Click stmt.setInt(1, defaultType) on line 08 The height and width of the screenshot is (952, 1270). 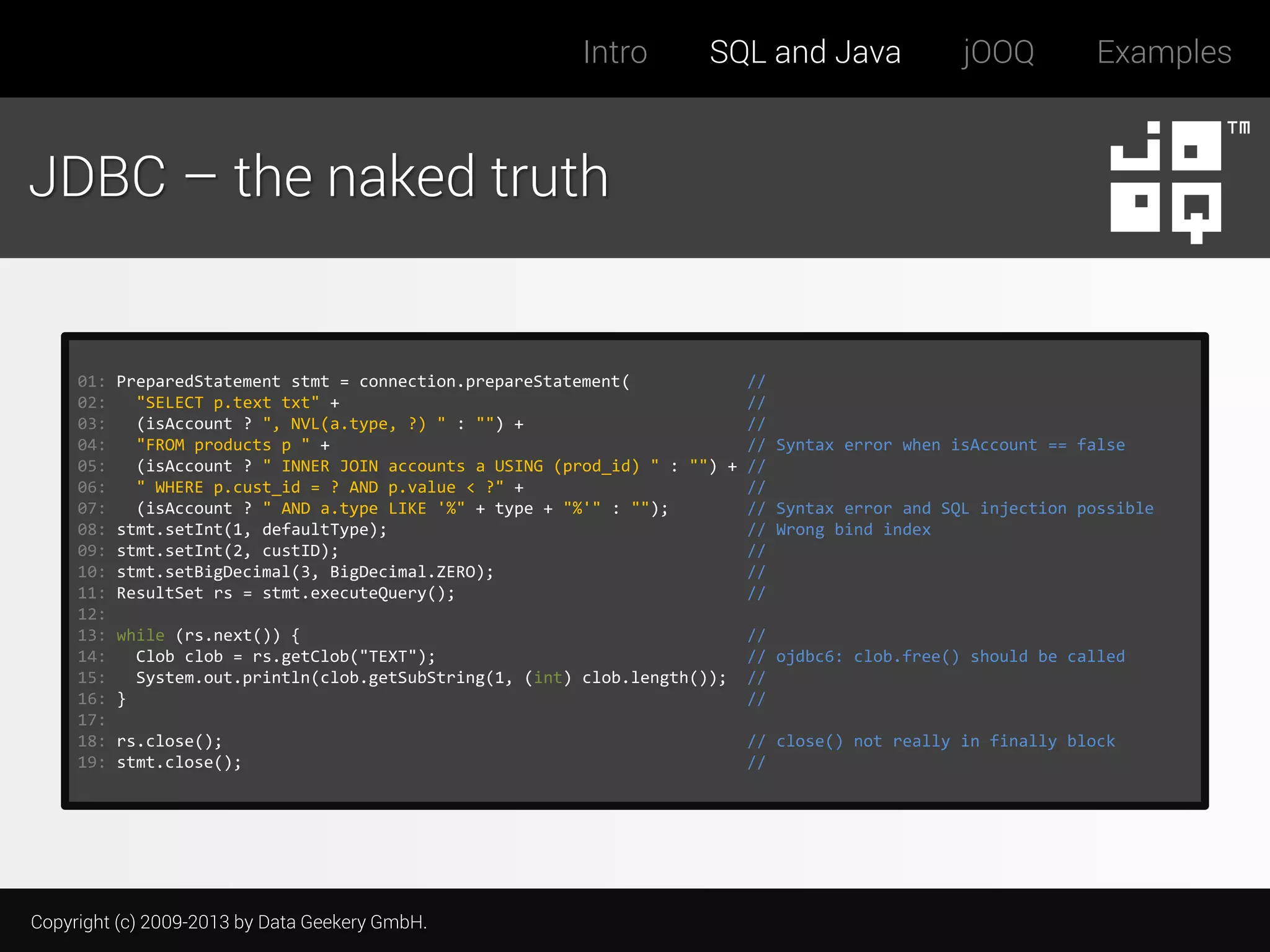[x=252, y=530]
